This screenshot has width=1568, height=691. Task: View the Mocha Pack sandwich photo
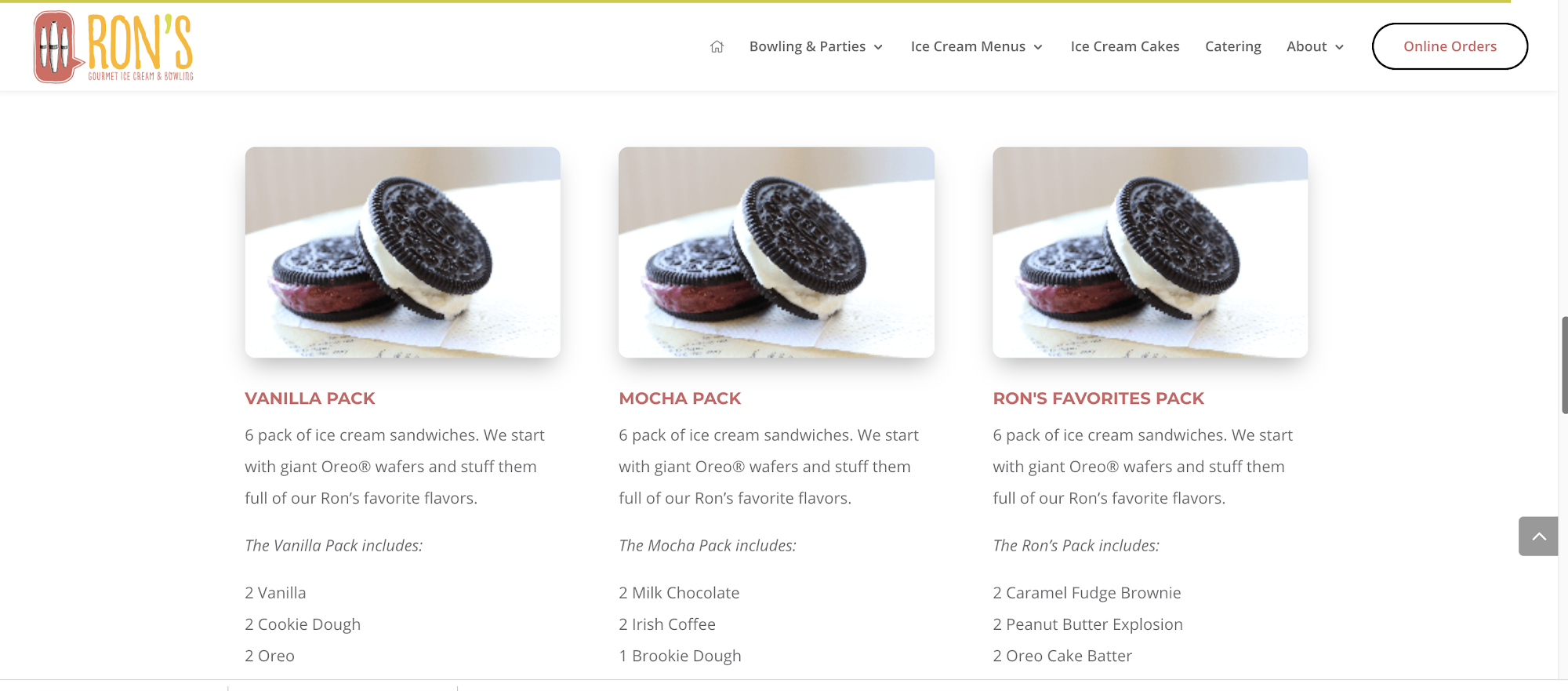[x=776, y=253]
